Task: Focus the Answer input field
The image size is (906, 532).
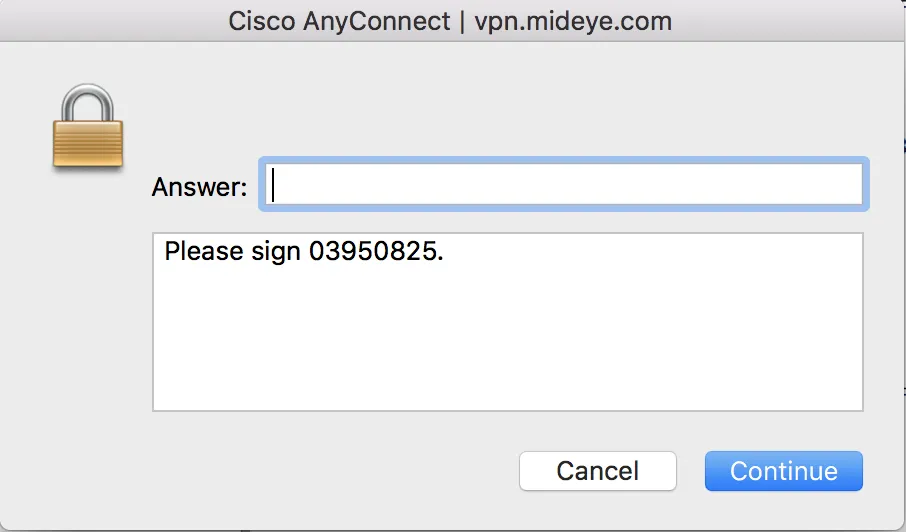Action: (x=563, y=184)
